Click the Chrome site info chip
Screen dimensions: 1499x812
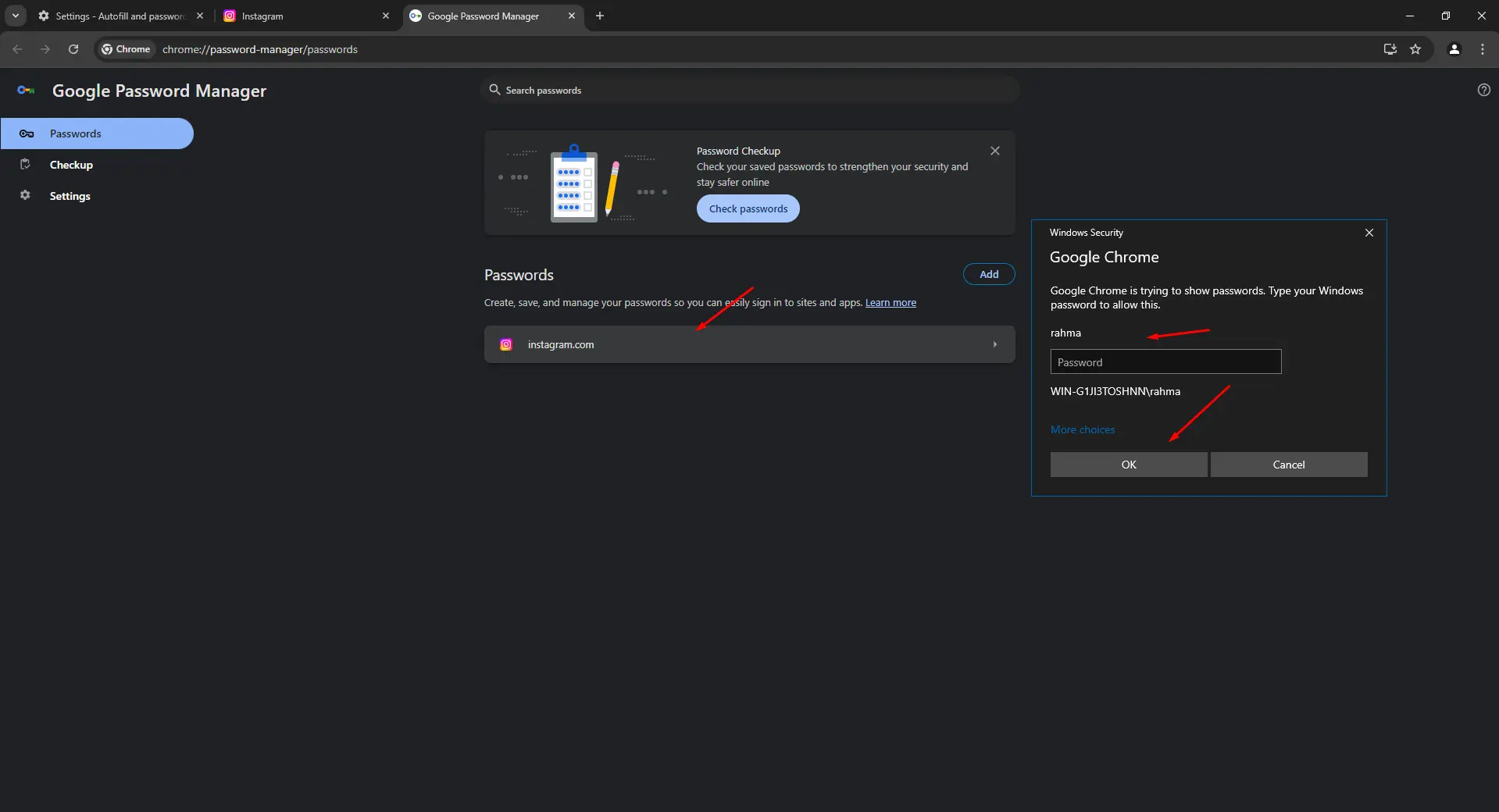click(x=126, y=49)
